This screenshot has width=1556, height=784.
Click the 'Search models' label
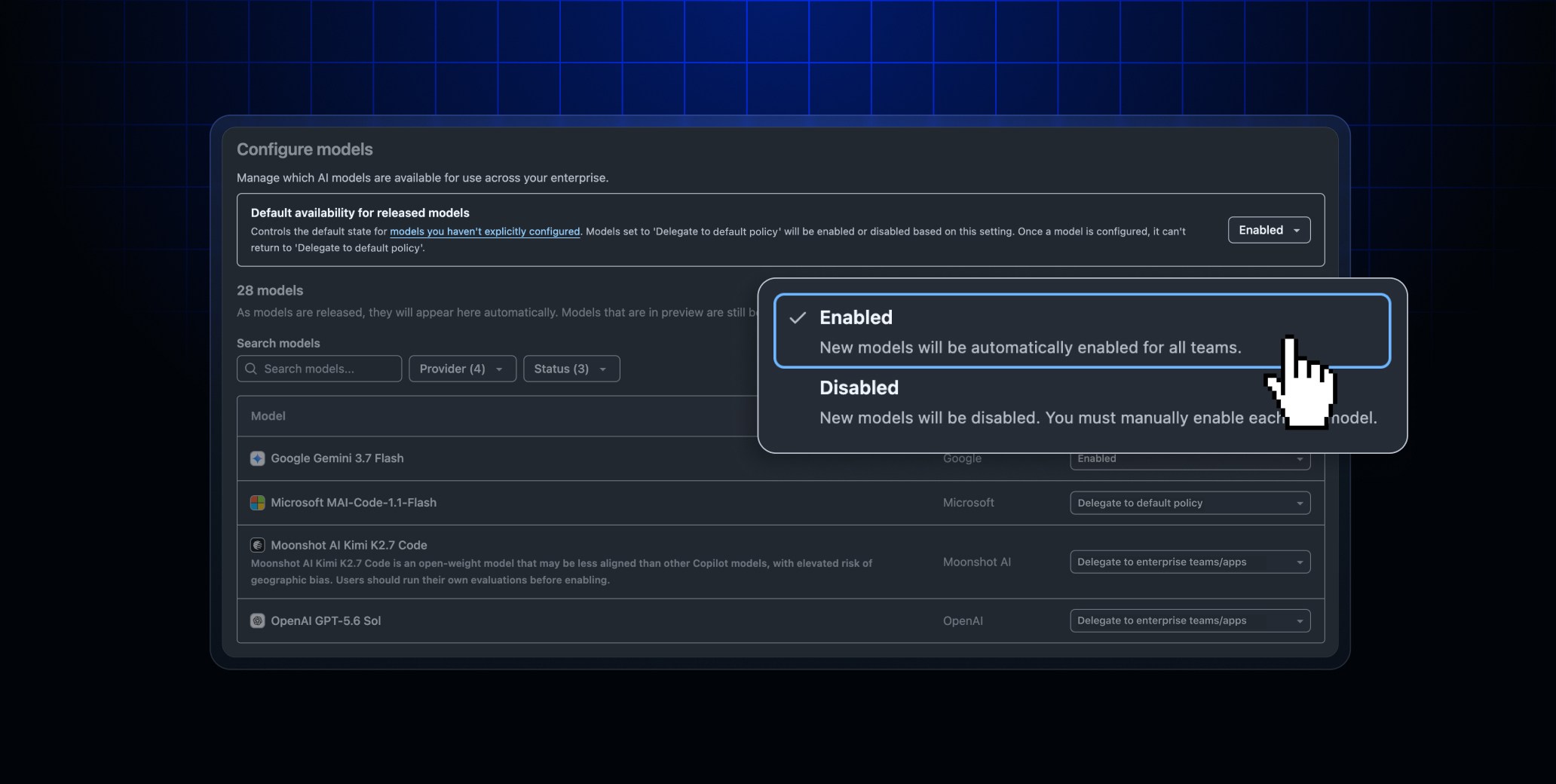278,343
